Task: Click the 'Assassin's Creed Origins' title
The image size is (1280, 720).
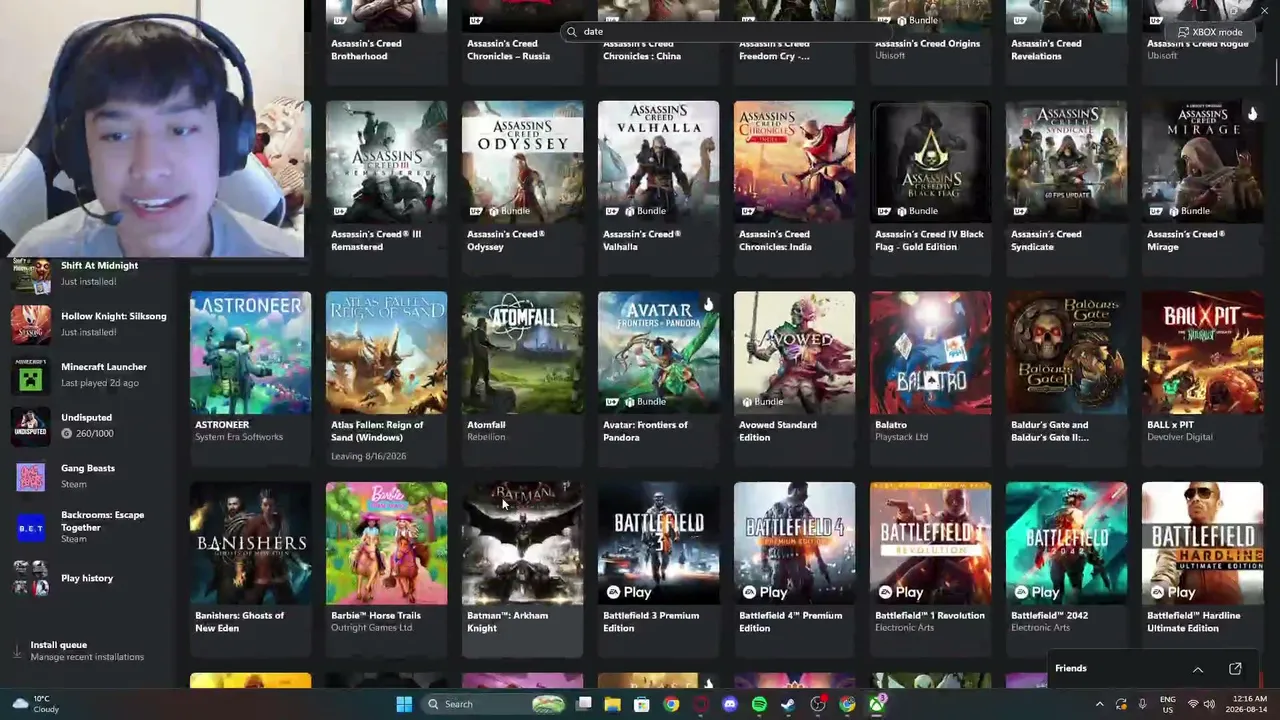Action: (927, 44)
